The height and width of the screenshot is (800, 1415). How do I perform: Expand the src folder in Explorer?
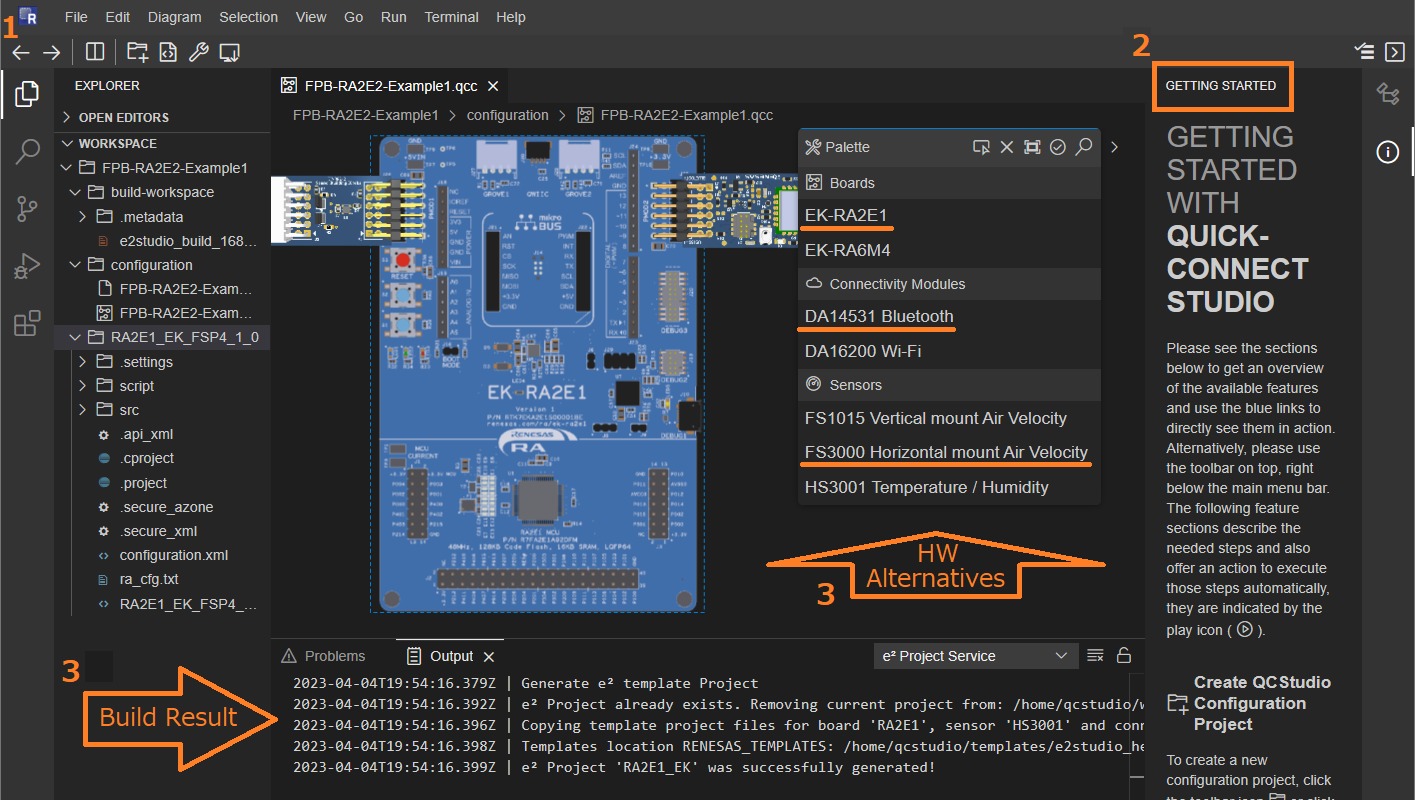coord(83,409)
